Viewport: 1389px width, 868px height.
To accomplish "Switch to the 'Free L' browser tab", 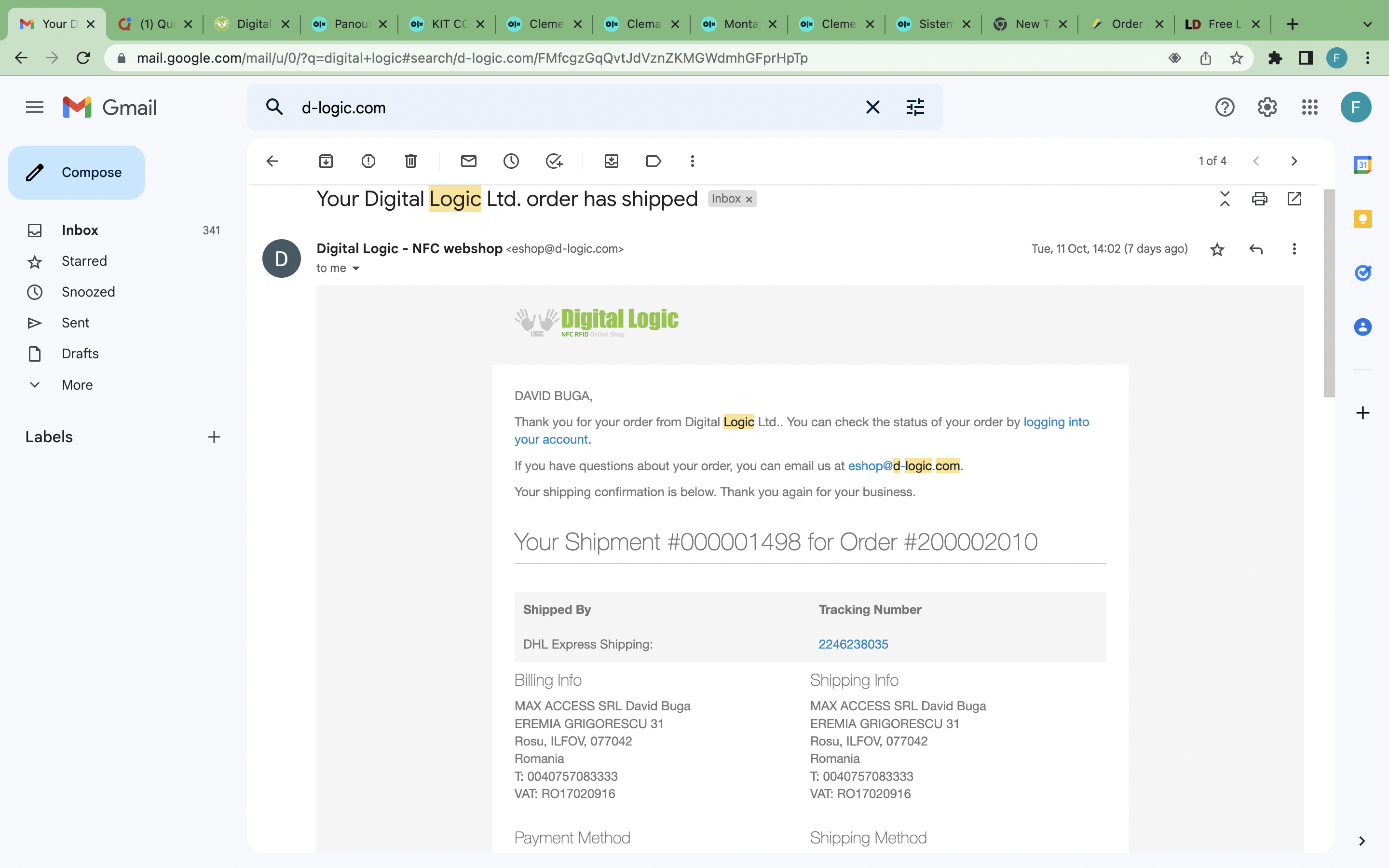I will (x=1223, y=24).
